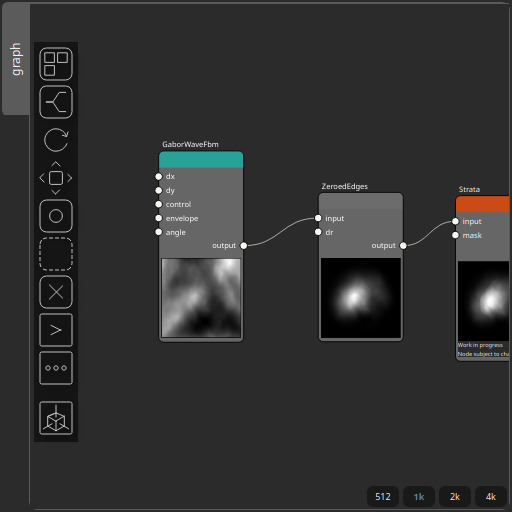Screen dimensions: 512x512
Task: Switch resolution to 4k
Action: (491, 497)
